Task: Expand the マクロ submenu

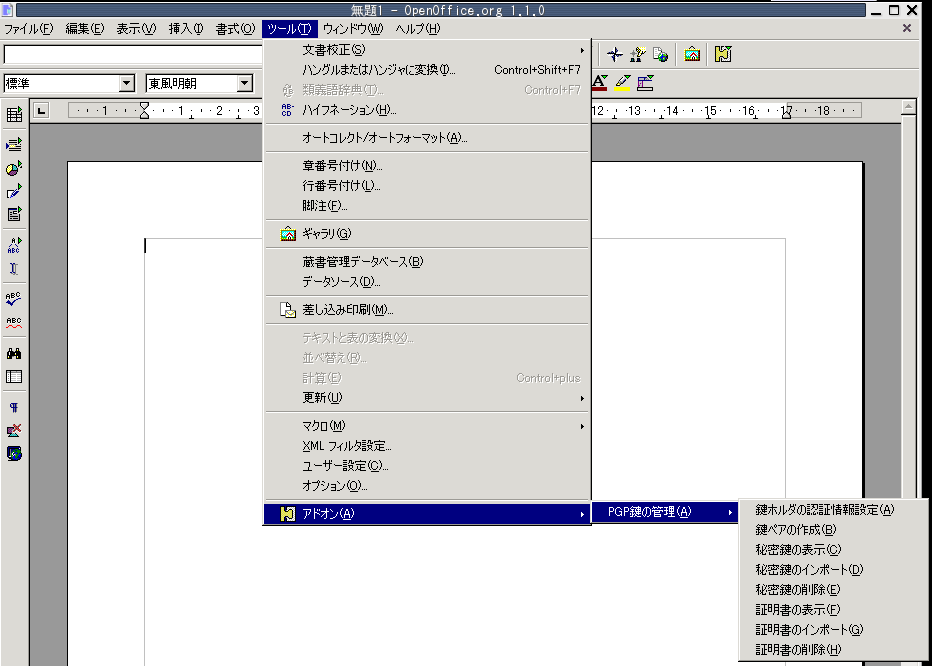Action: click(x=427, y=426)
